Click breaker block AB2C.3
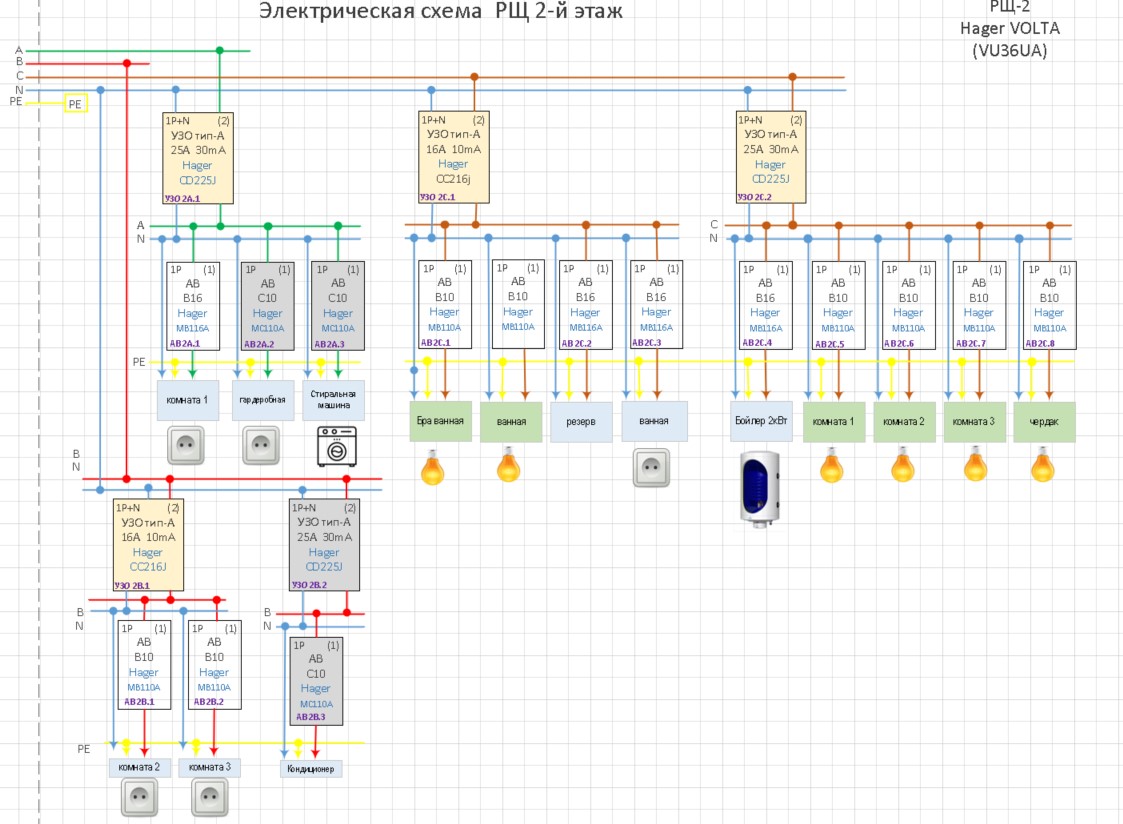 click(x=656, y=304)
